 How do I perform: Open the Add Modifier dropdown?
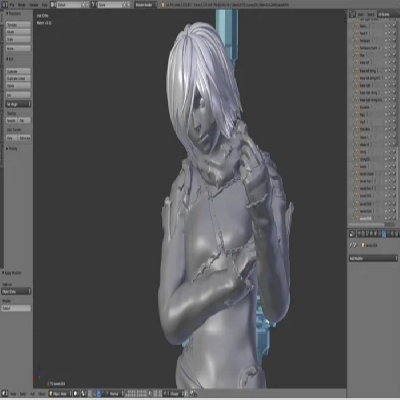373,258
